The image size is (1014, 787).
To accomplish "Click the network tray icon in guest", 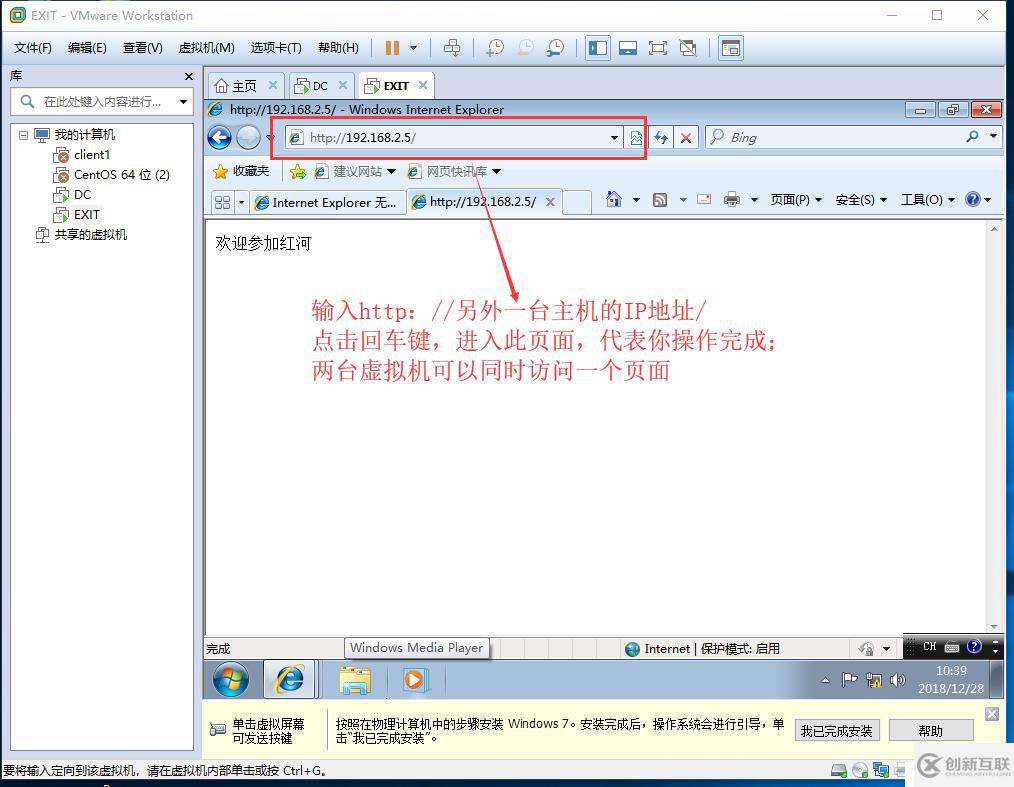I will pos(874,680).
